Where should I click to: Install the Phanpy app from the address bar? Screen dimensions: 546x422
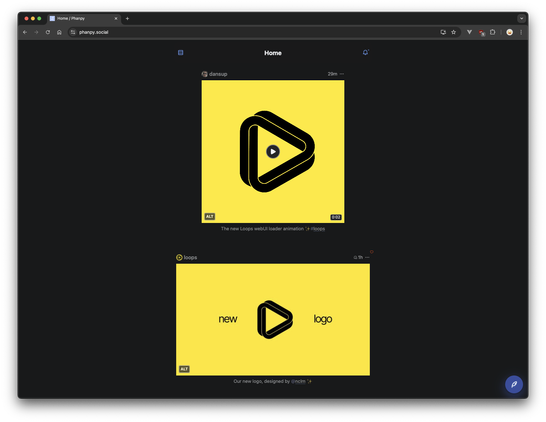[x=443, y=32]
